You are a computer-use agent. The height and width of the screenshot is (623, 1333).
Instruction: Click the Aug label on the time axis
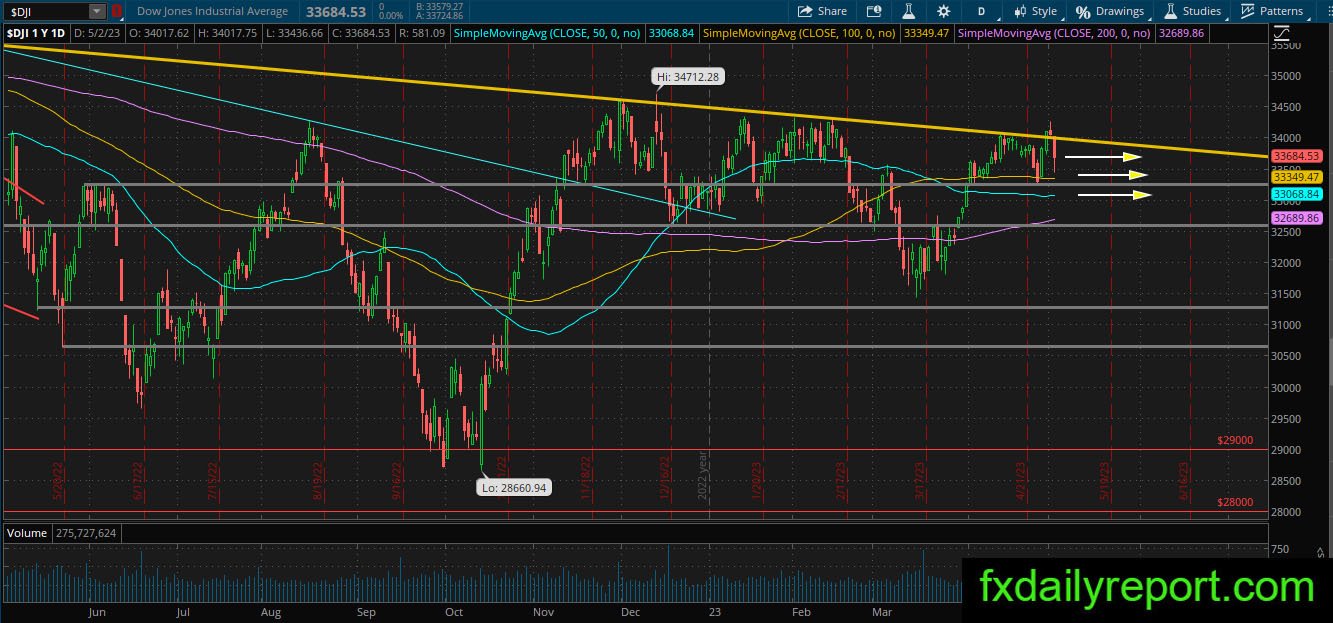click(x=270, y=611)
